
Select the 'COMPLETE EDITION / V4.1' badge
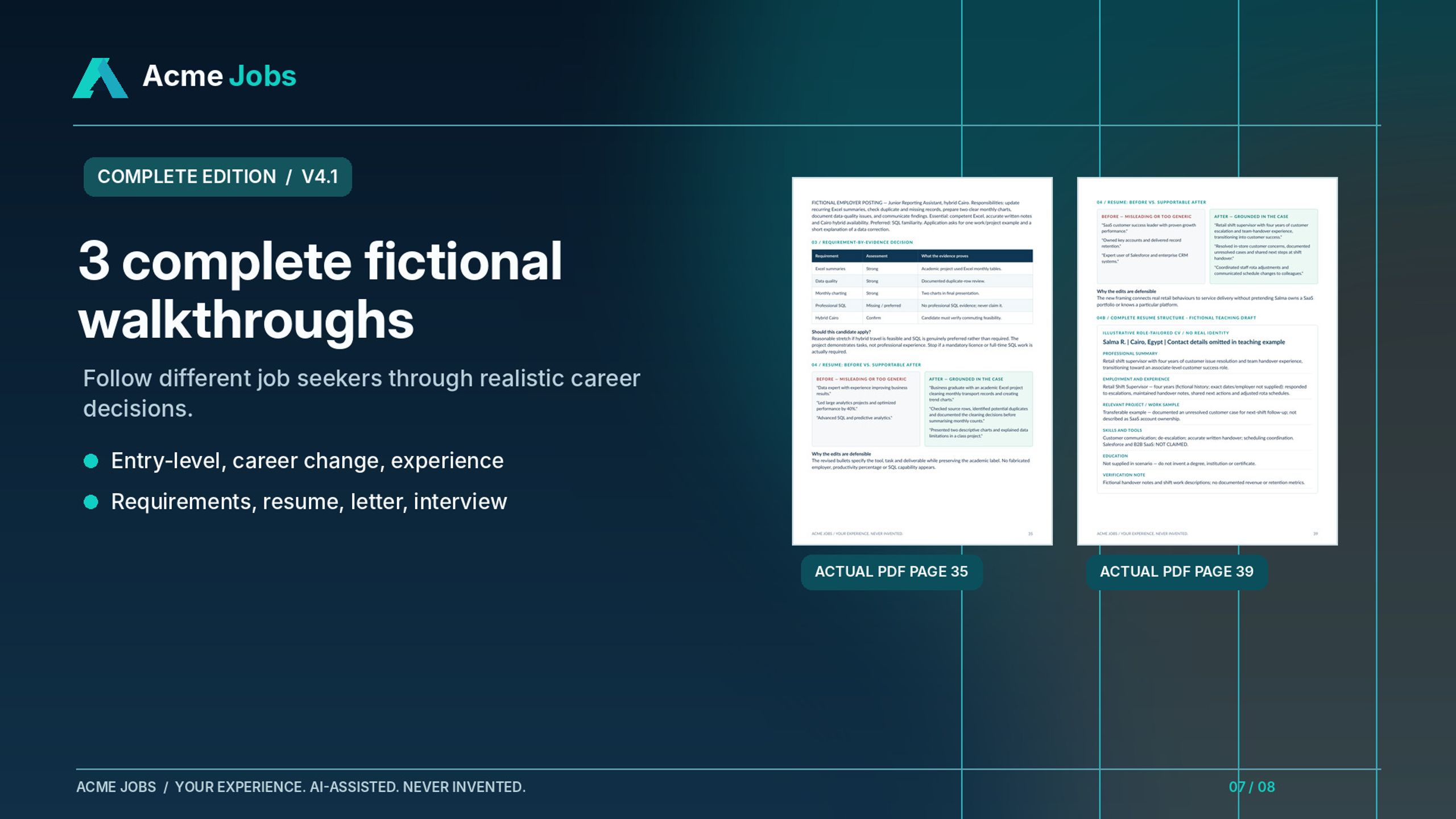tap(218, 177)
